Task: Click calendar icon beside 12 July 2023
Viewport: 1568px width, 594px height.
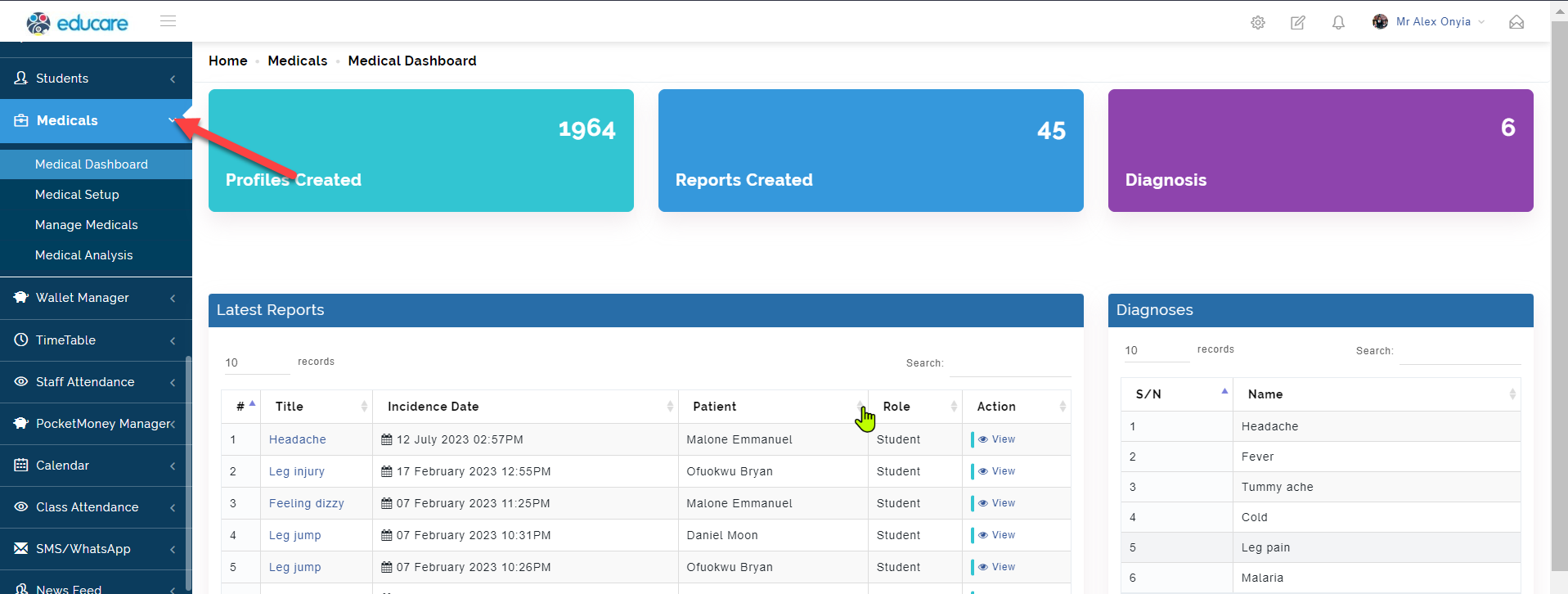Action: coord(387,439)
